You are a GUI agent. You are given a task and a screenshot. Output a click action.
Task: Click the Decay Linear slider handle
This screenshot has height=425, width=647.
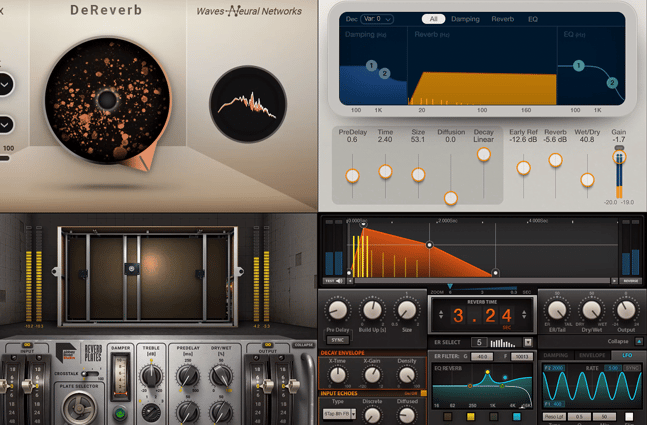click(484, 154)
